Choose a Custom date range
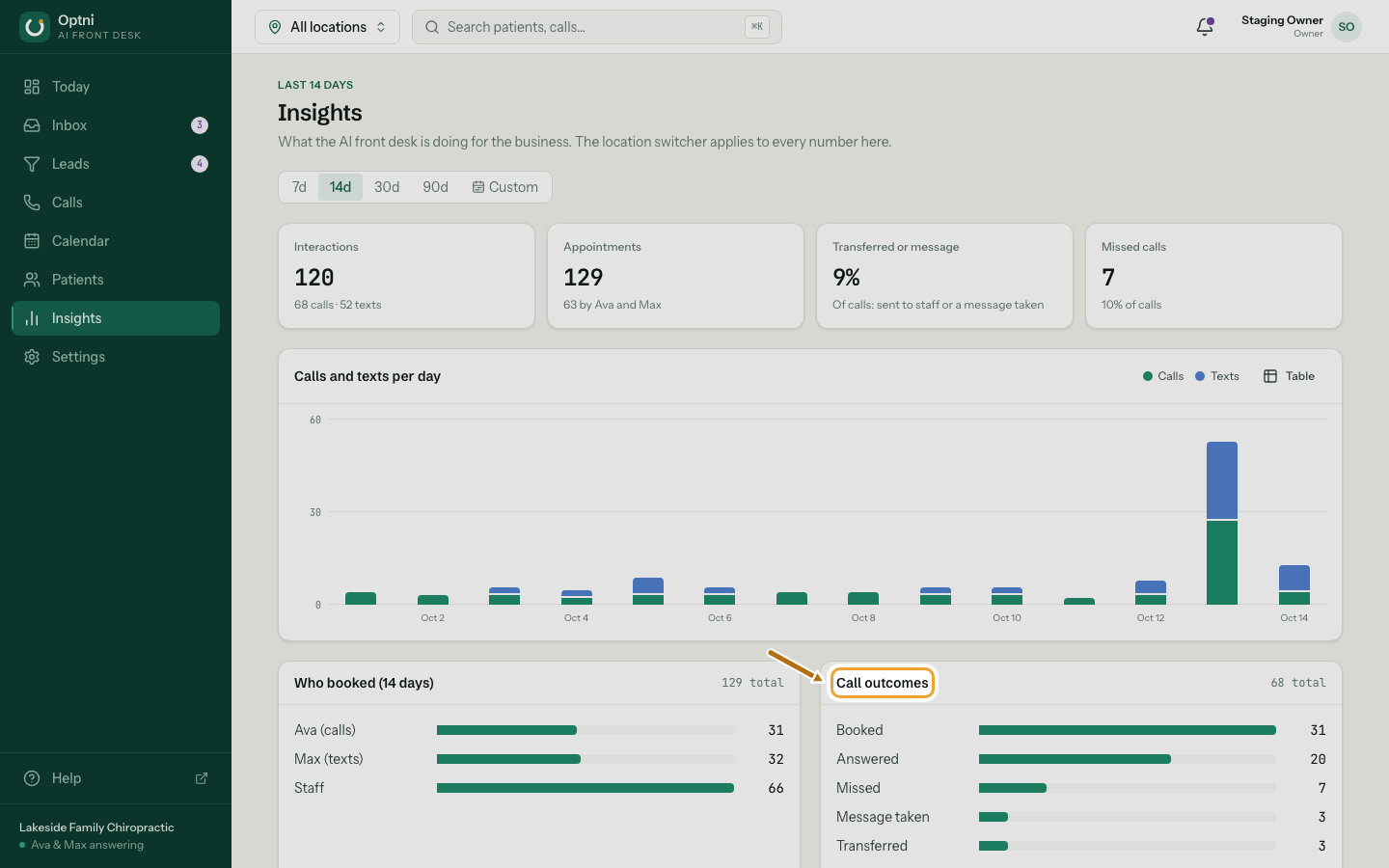Image resolution: width=1389 pixels, height=868 pixels. click(504, 187)
